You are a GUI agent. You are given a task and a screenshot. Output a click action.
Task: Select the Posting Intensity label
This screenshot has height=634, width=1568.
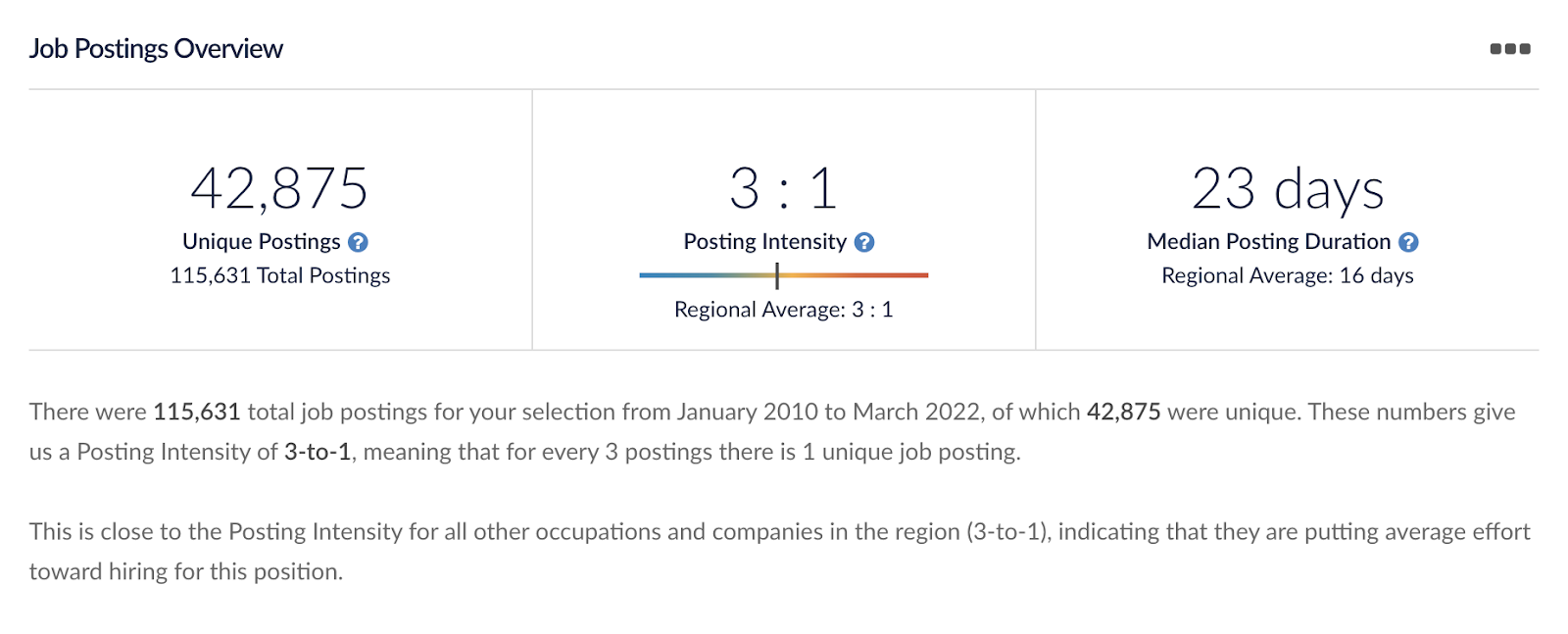[x=764, y=242]
